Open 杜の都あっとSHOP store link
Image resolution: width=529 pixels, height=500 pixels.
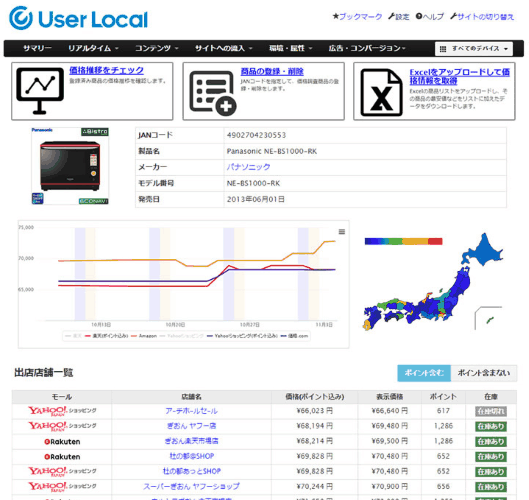[x=191, y=471]
